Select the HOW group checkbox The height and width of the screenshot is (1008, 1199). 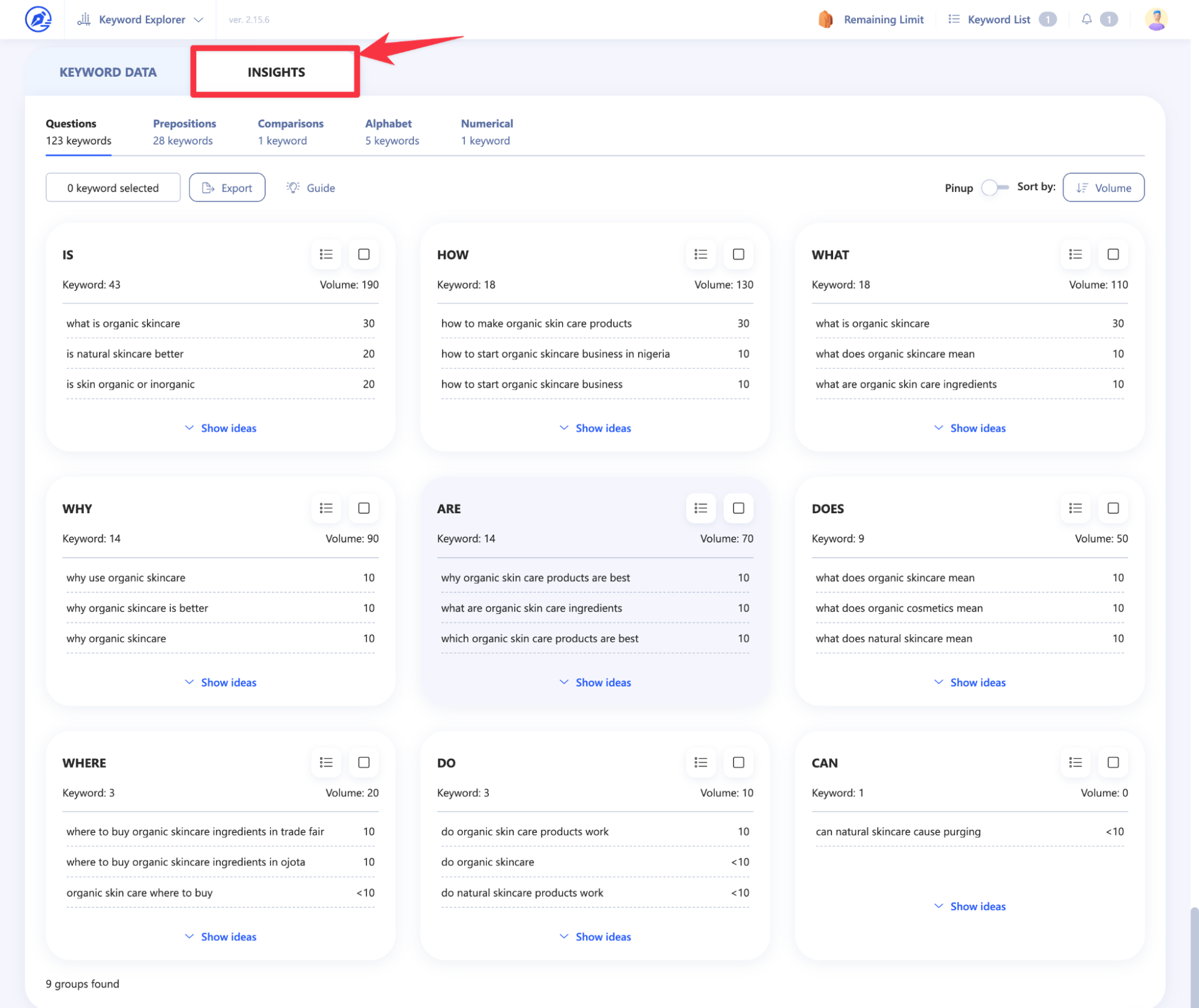tap(738, 254)
